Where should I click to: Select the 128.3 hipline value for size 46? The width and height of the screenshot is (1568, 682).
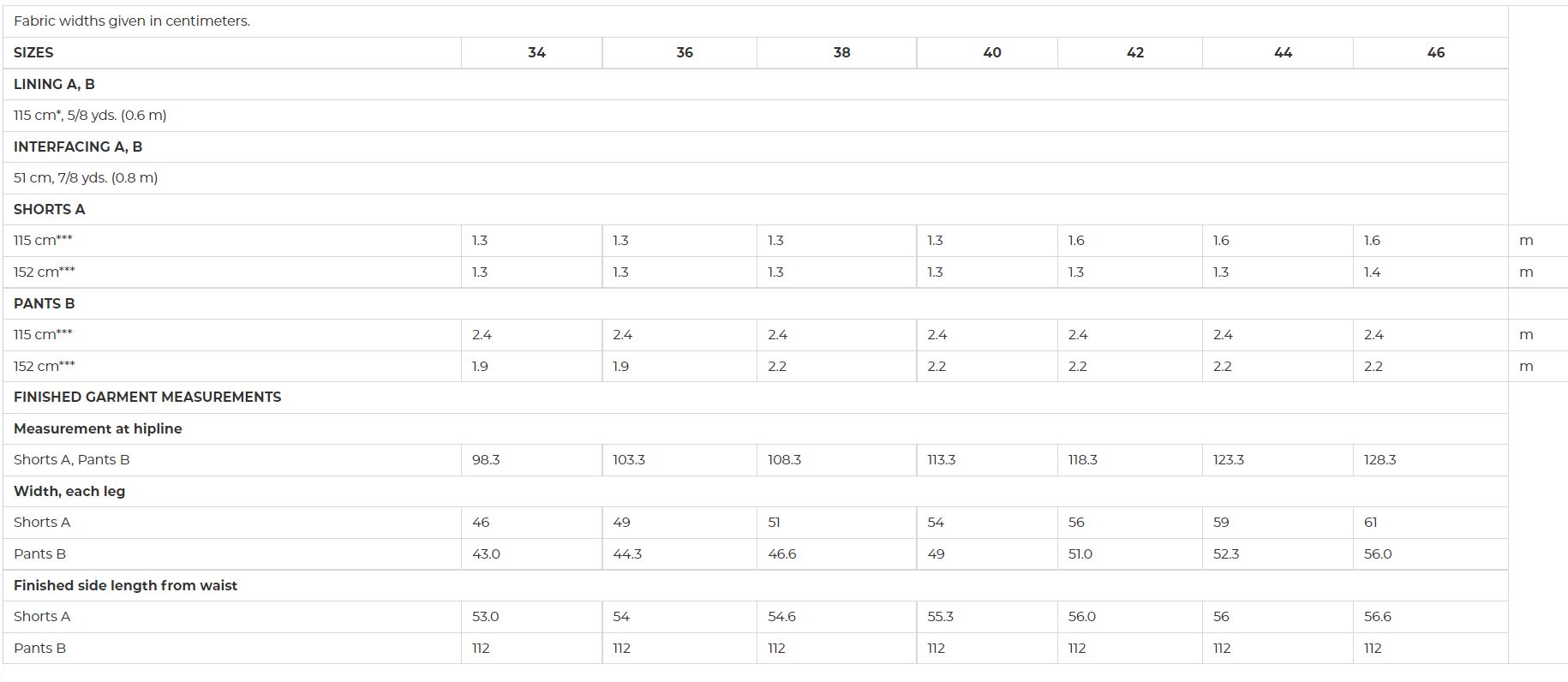[x=1379, y=459]
